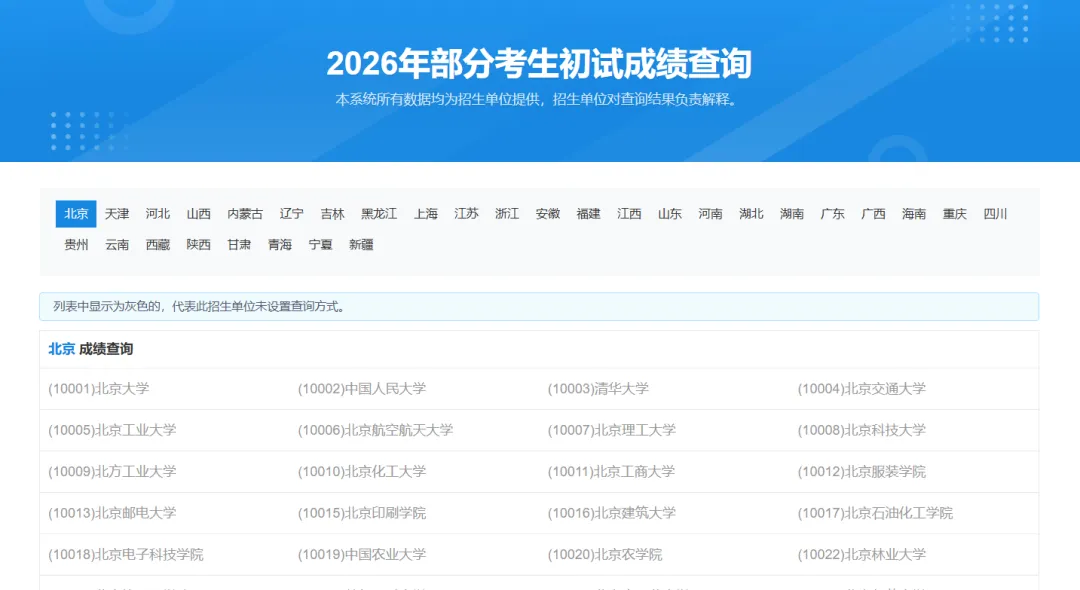Viewport: 1080px width, 590px height.
Task: Open (10001)北京大学 score query
Action: 98,389
